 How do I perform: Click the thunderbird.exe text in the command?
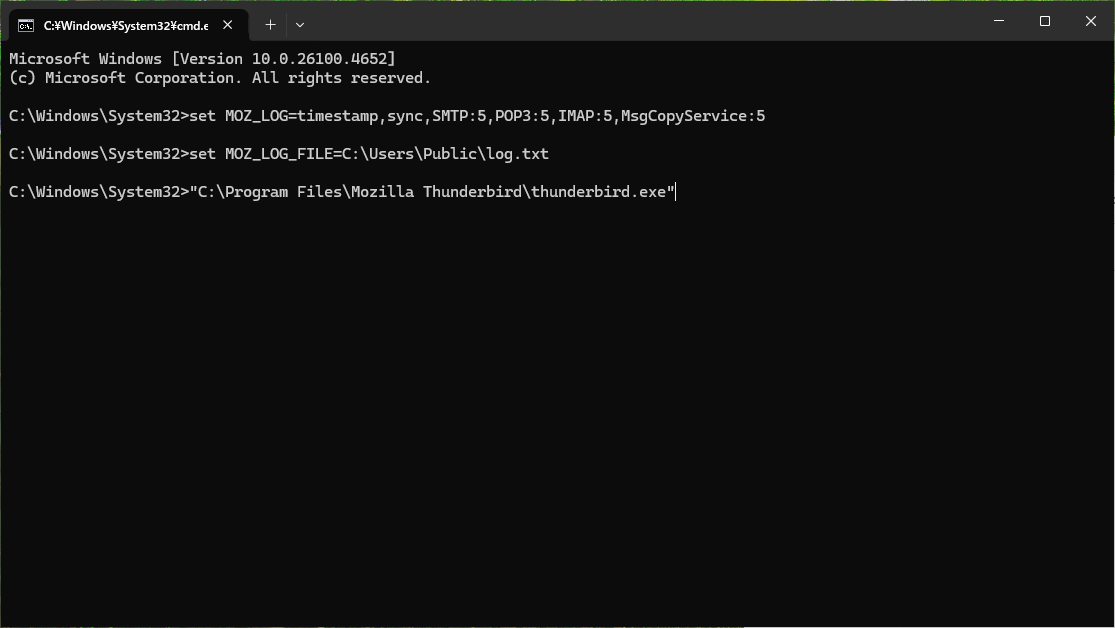point(598,192)
